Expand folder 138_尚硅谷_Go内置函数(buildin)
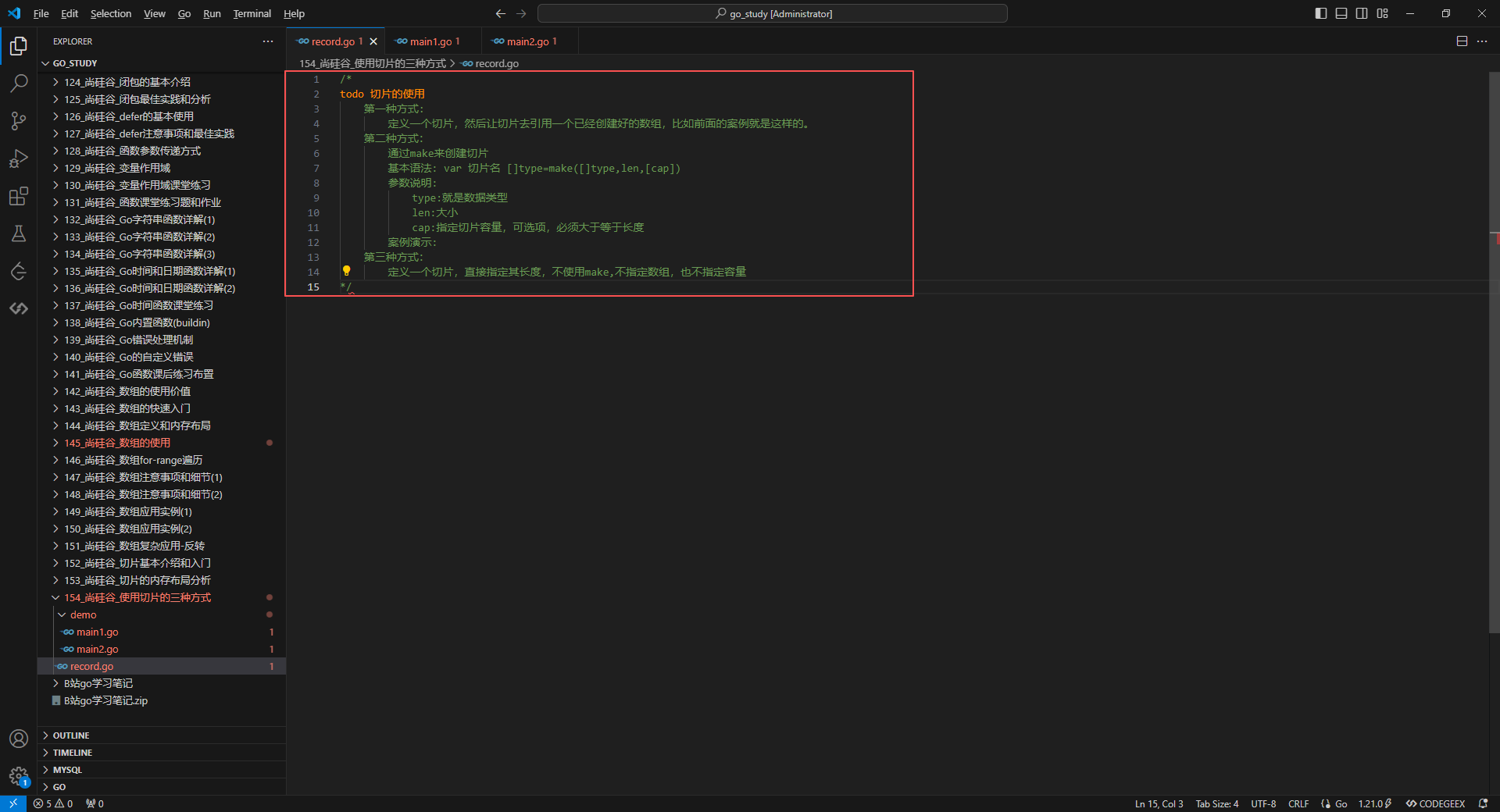Screen dimensions: 1500x812 (162, 322)
